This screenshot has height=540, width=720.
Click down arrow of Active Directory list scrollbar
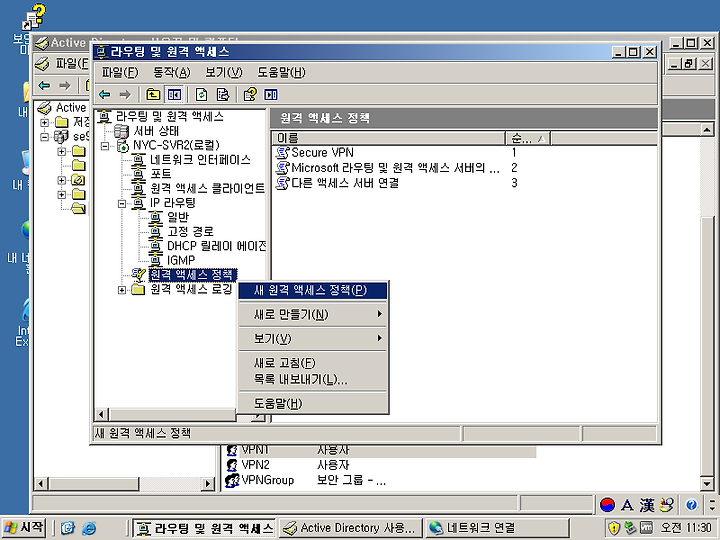coord(707,484)
